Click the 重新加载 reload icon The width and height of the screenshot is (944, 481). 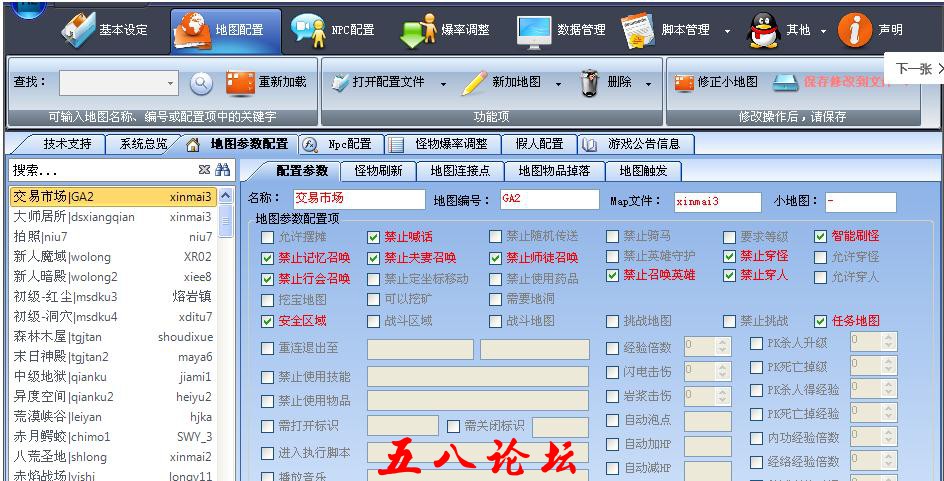(240, 83)
